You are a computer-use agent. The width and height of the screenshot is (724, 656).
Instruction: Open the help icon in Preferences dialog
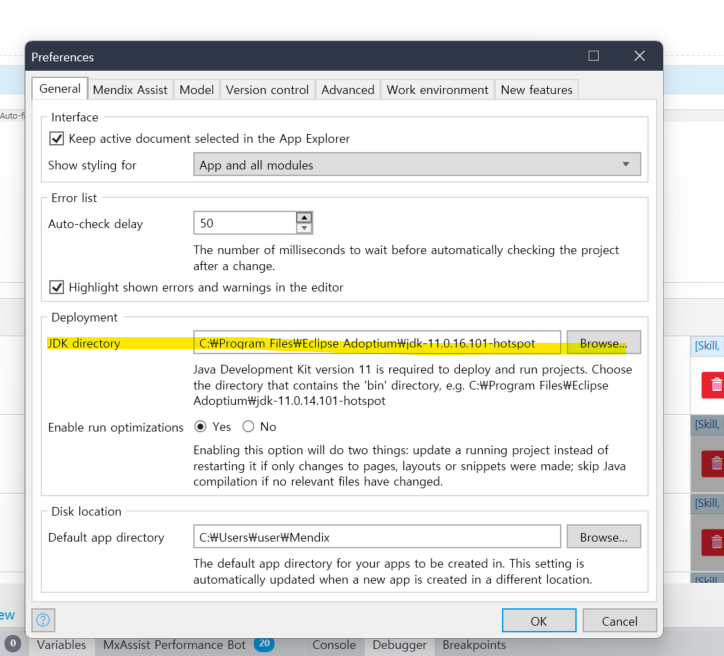(x=43, y=620)
